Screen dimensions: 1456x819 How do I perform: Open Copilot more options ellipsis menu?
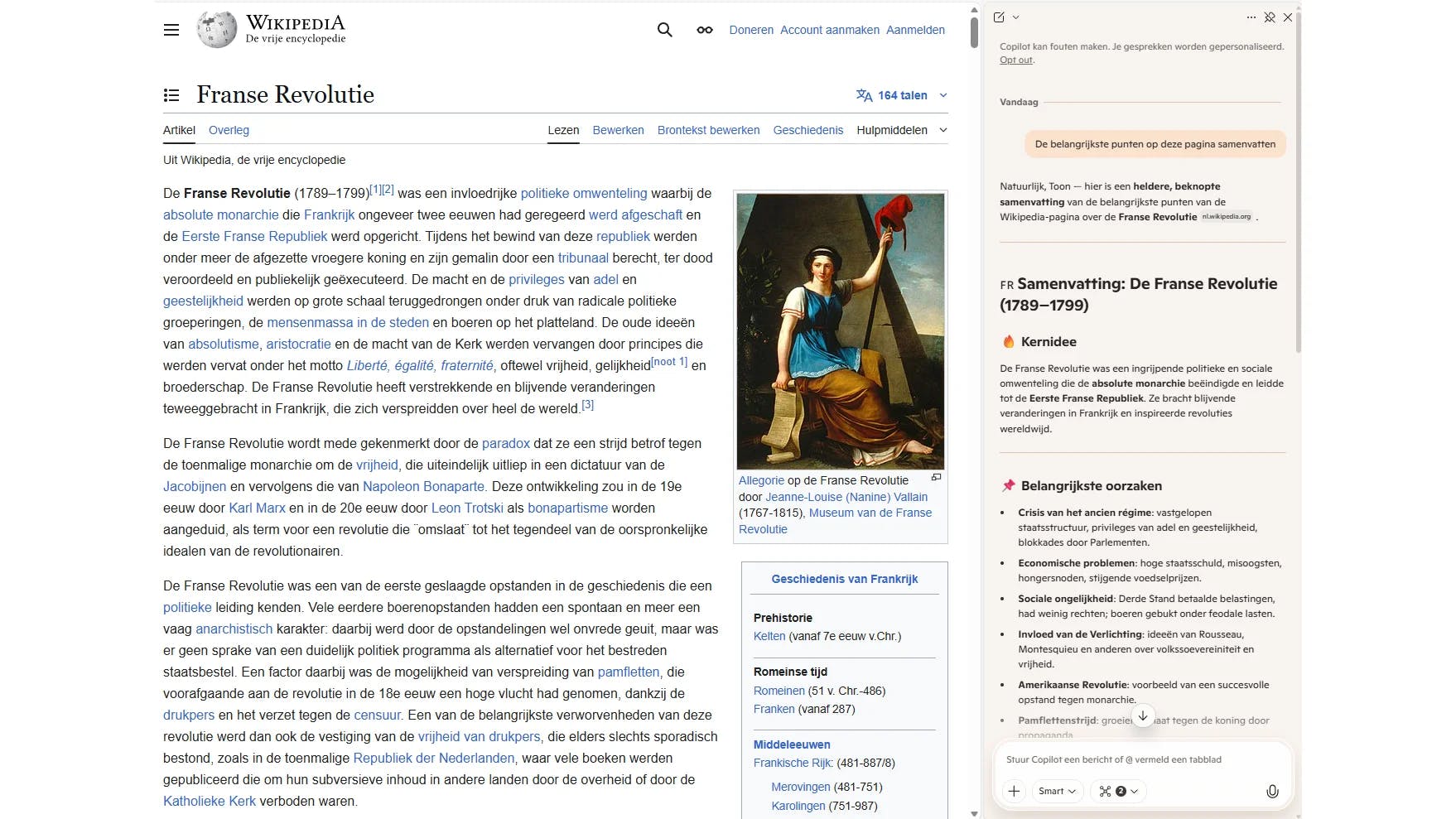click(1251, 17)
